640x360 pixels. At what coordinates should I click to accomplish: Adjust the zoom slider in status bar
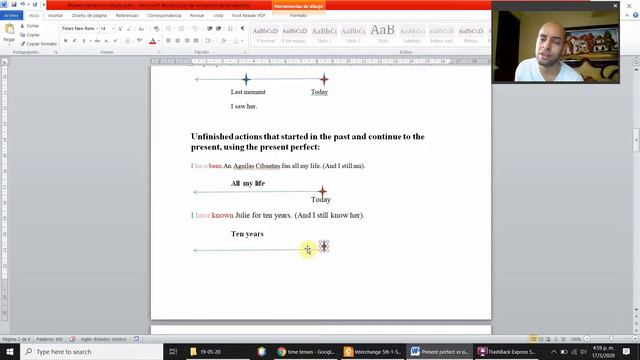point(611,339)
